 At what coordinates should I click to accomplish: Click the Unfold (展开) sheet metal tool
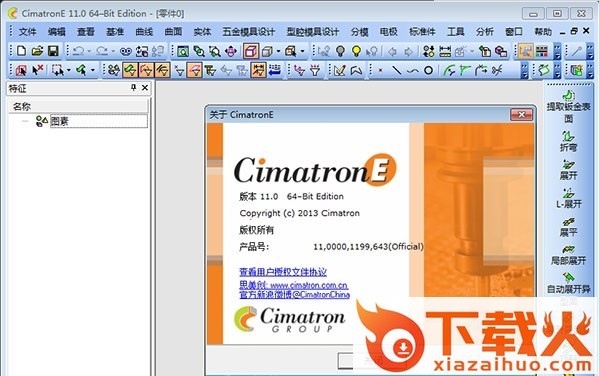click(568, 170)
